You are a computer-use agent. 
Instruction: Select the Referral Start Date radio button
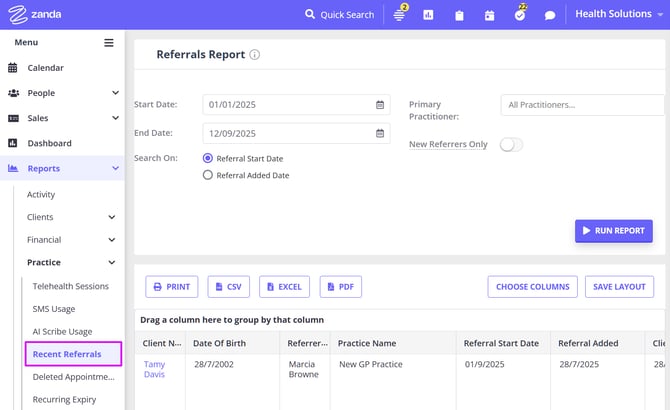(x=208, y=158)
